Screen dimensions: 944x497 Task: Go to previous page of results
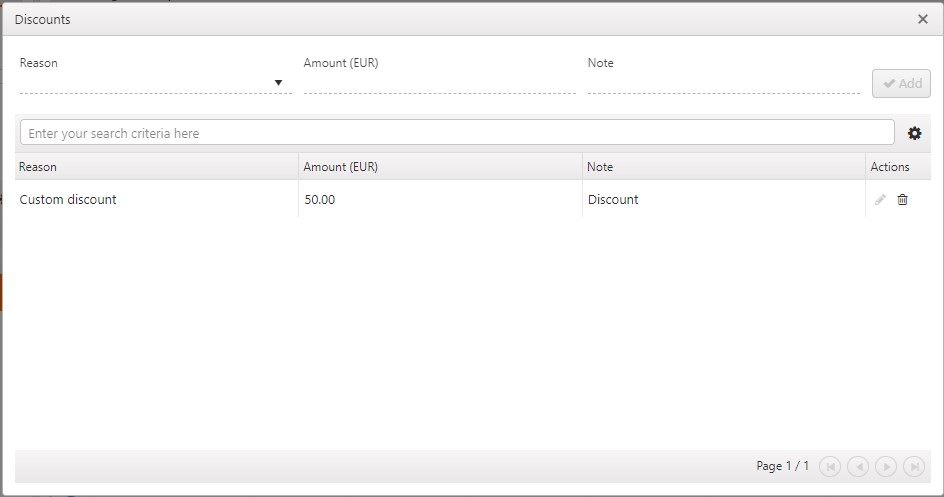857,466
